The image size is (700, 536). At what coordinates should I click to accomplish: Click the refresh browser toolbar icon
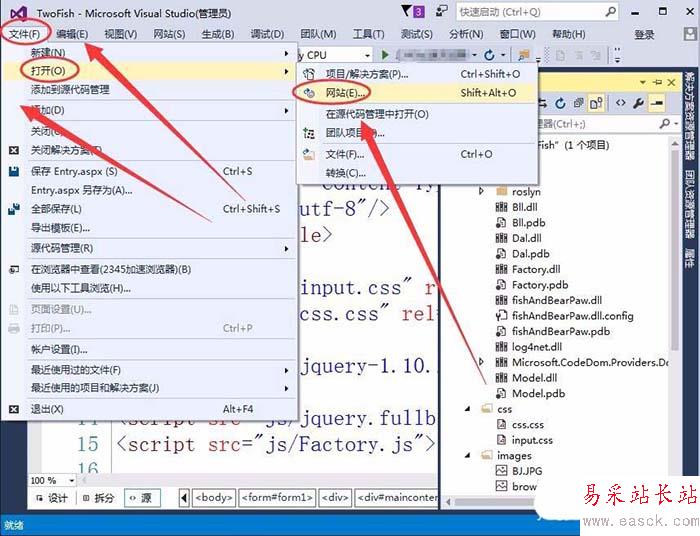click(489, 55)
